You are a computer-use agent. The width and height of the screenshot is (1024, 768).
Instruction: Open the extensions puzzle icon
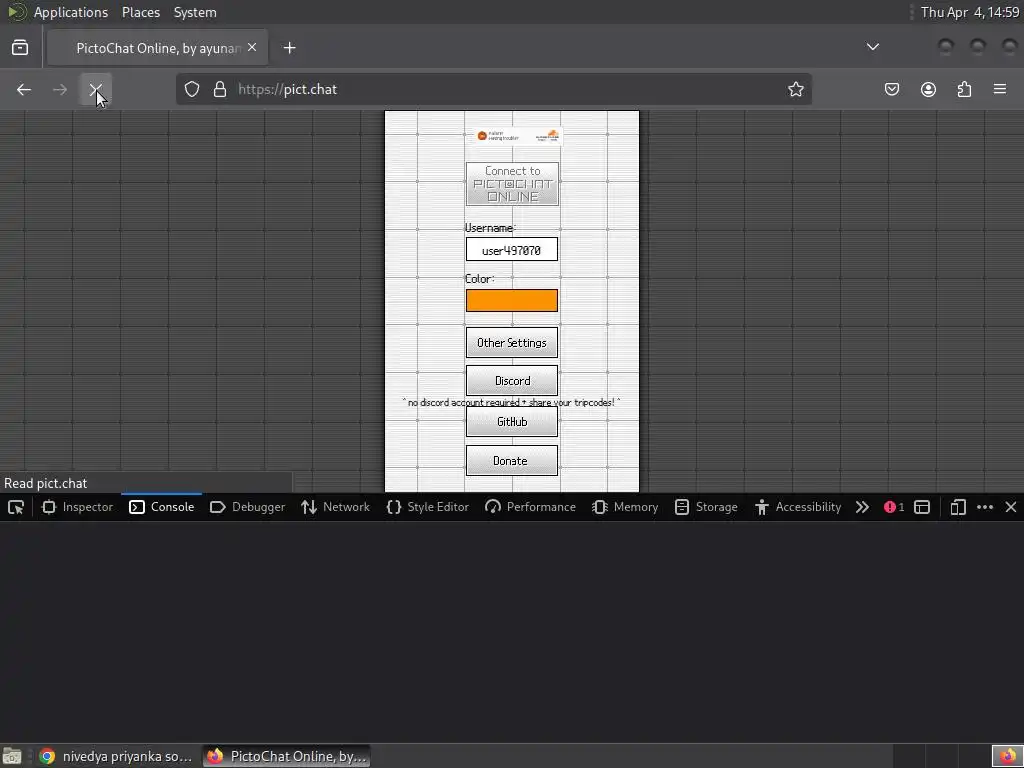965,89
